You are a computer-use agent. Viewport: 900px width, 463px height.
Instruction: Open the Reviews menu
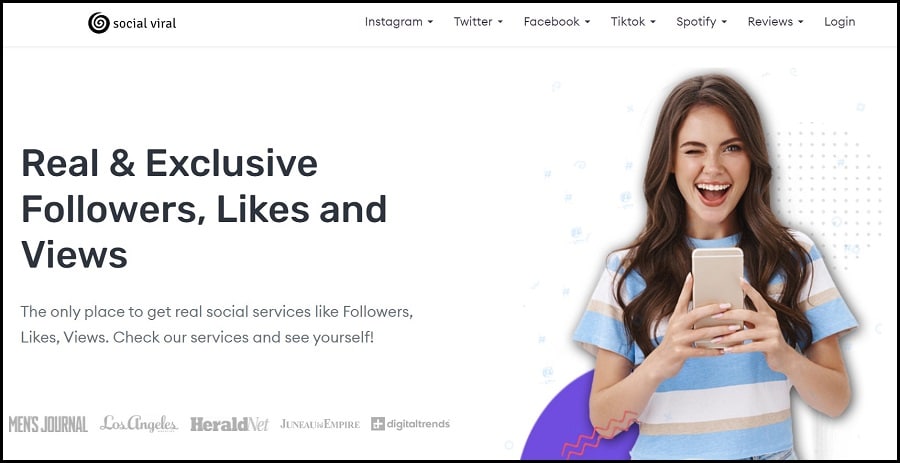click(x=775, y=22)
